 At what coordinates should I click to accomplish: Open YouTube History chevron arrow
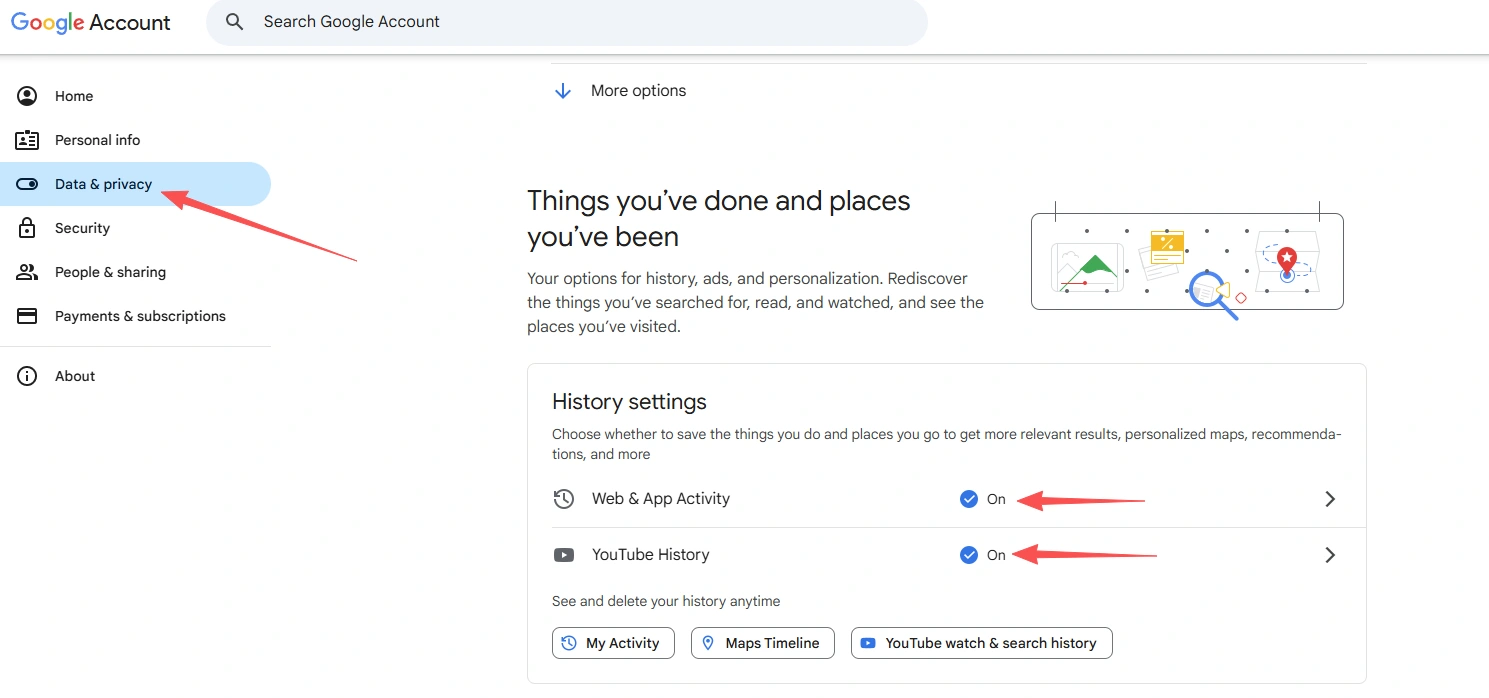(1329, 555)
